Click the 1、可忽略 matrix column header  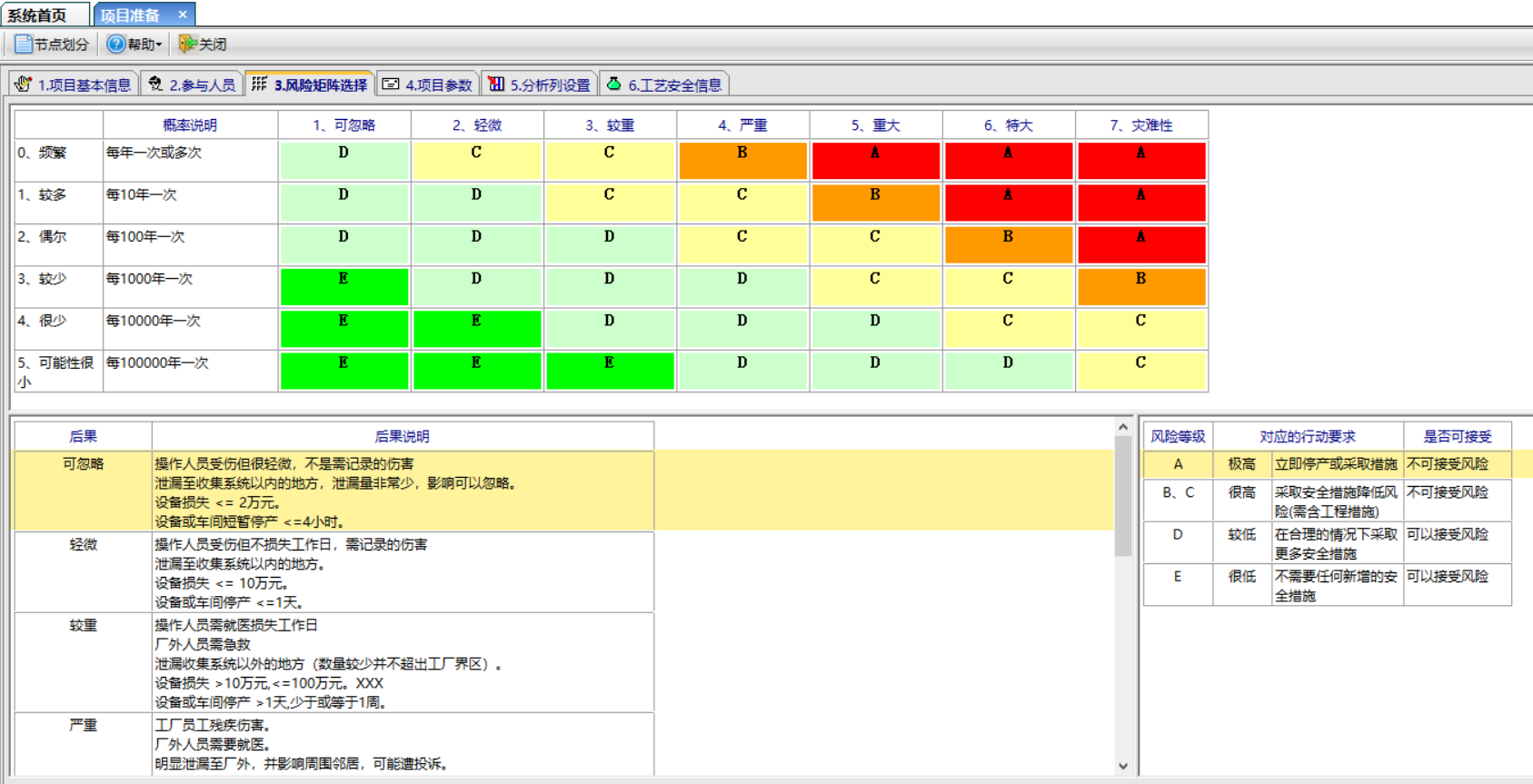point(344,124)
